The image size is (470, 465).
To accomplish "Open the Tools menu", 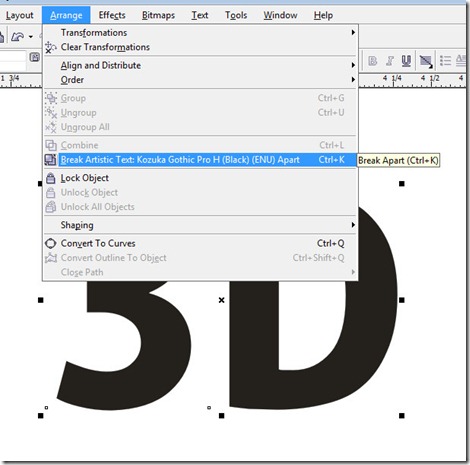I will (236, 15).
